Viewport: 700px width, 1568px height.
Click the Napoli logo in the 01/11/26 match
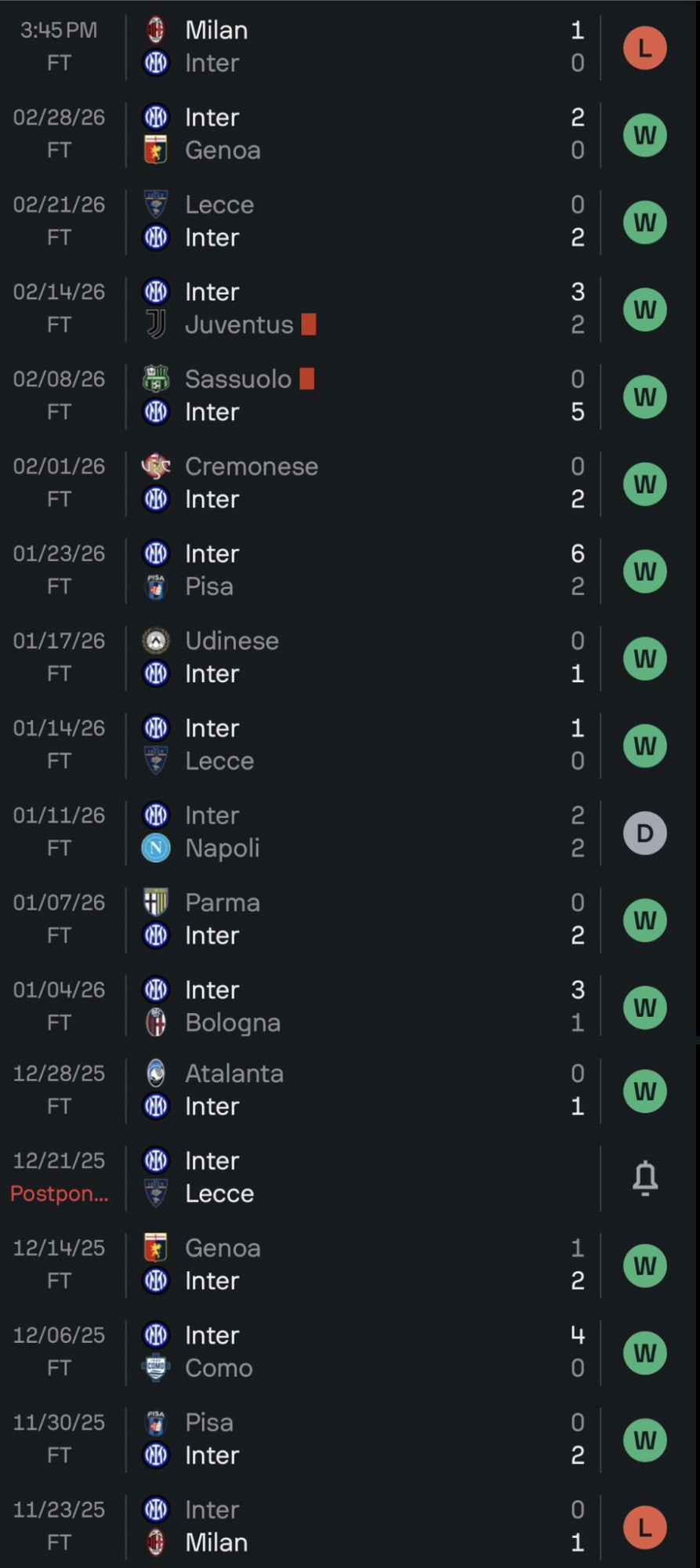point(156,848)
